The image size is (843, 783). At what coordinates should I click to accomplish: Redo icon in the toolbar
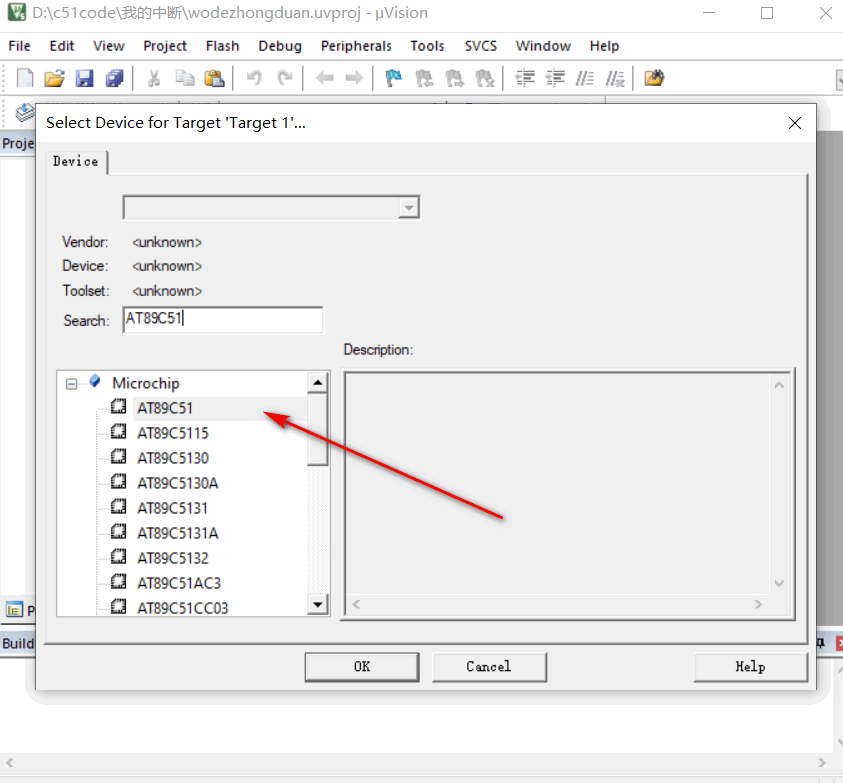pos(284,79)
